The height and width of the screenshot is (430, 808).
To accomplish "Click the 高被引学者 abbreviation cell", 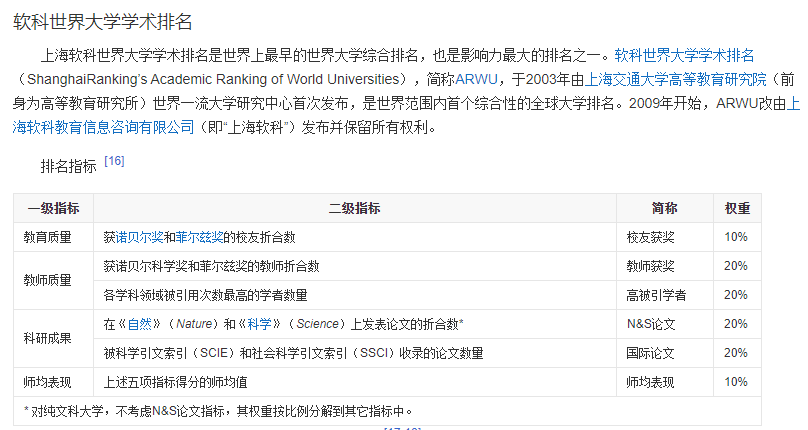I will tap(665, 295).
